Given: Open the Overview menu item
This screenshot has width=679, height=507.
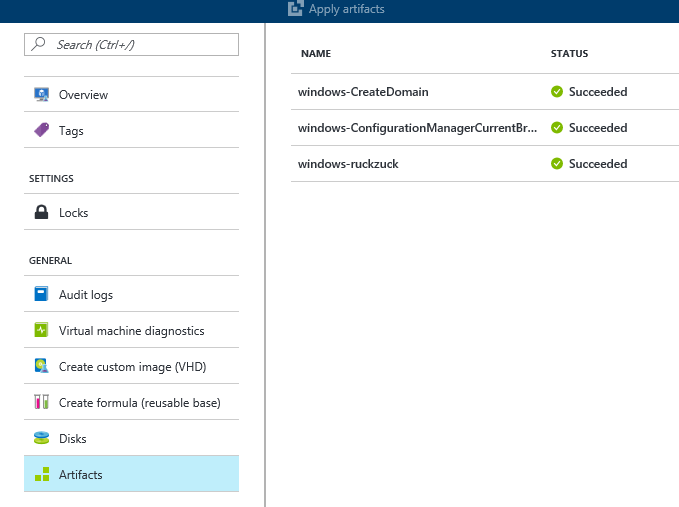Looking at the screenshot, I should pyautogui.click(x=131, y=94).
